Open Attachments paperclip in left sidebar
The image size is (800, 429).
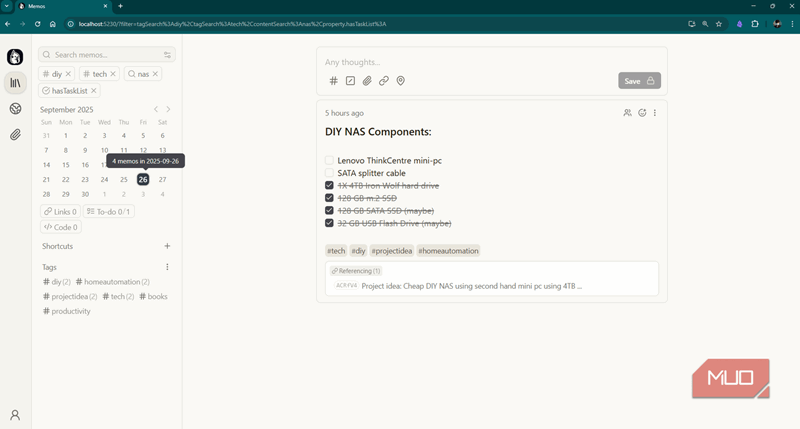[15, 134]
